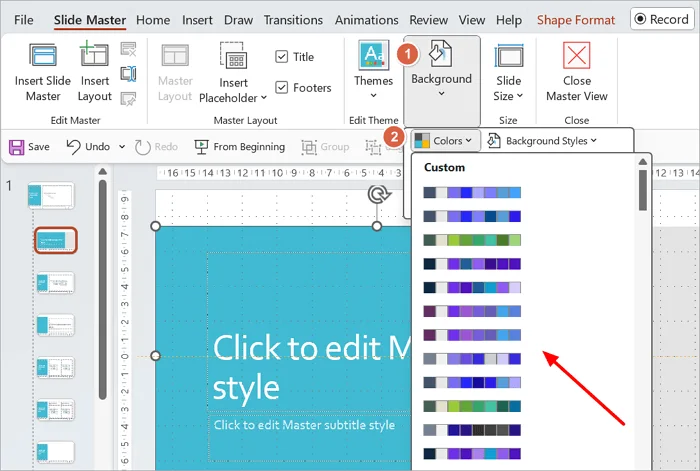Screen dimensions: 700x471
Task: Open the Review tab
Action: click(x=429, y=20)
